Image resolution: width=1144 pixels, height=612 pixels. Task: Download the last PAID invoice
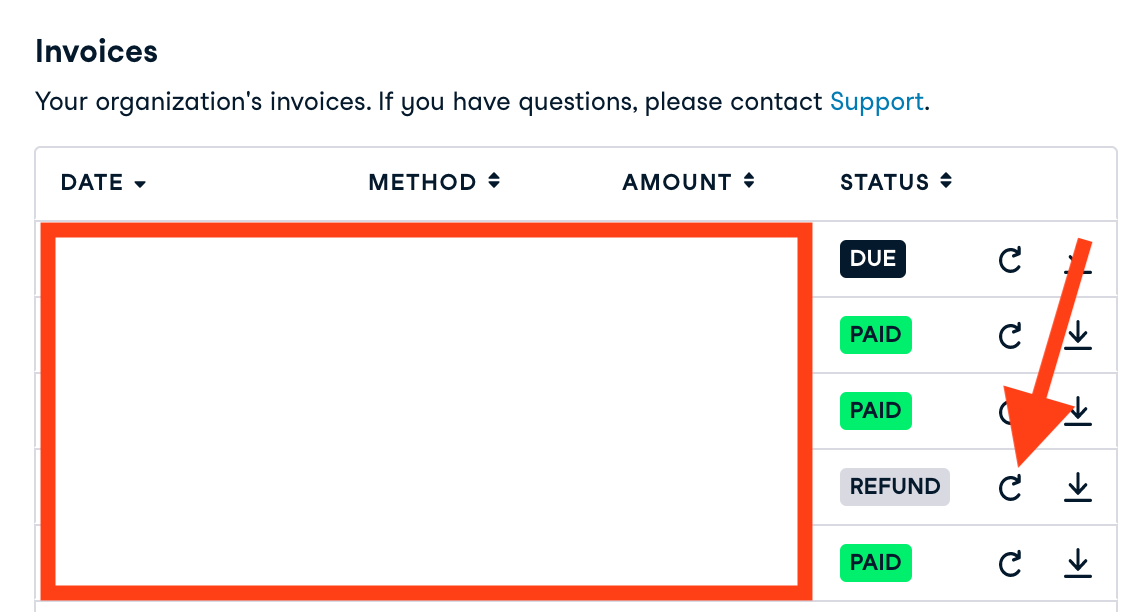(1077, 564)
